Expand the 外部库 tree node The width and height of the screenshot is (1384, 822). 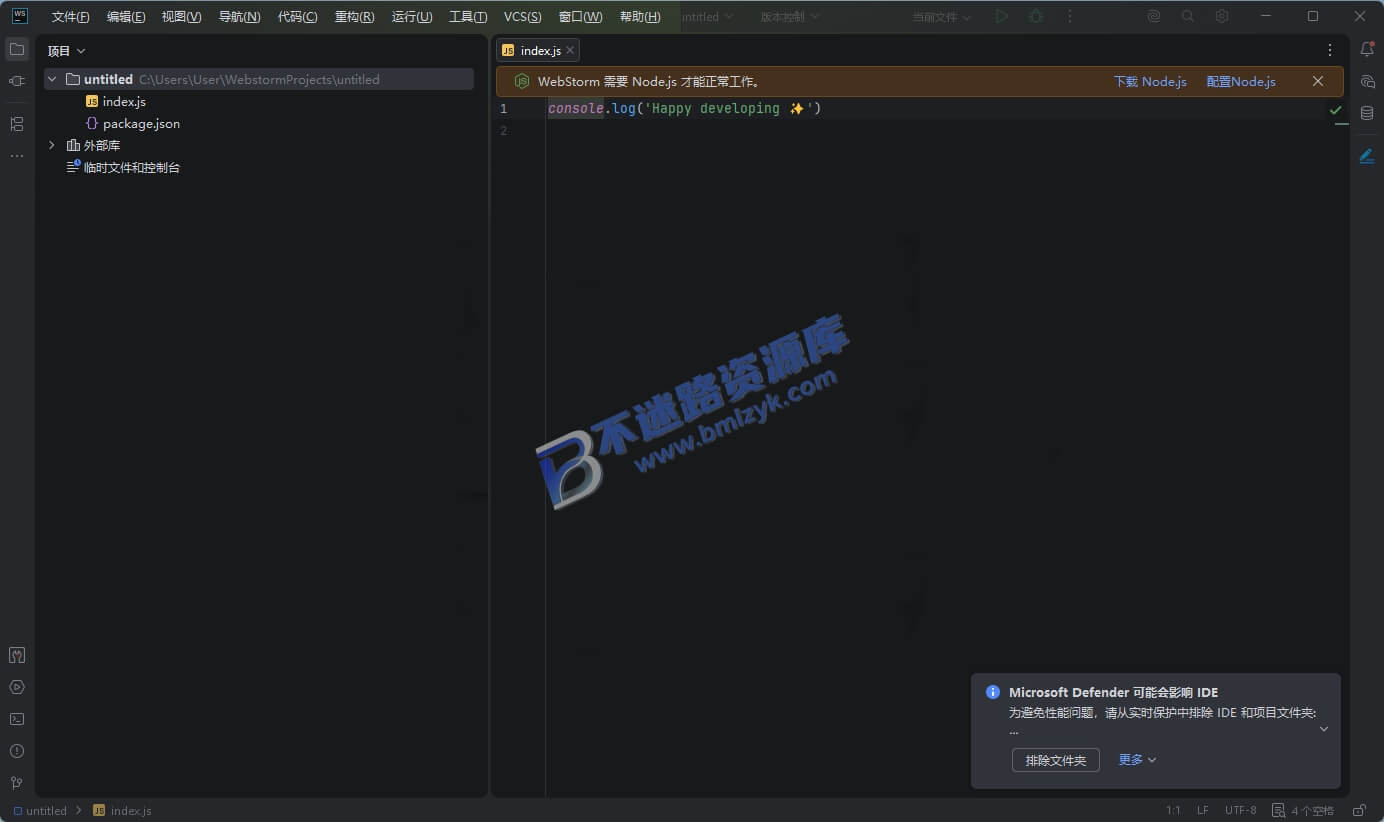pos(52,145)
